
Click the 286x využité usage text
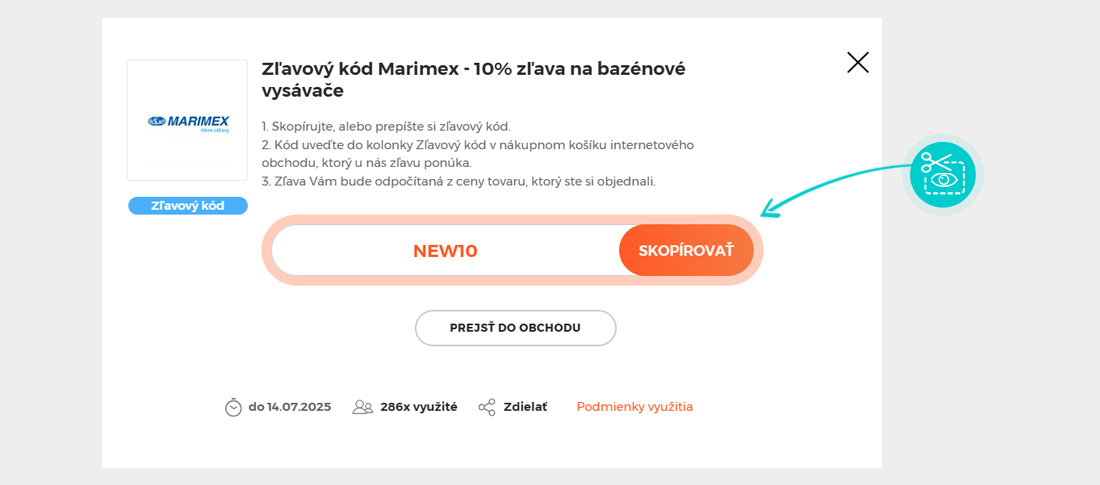click(418, 407)
